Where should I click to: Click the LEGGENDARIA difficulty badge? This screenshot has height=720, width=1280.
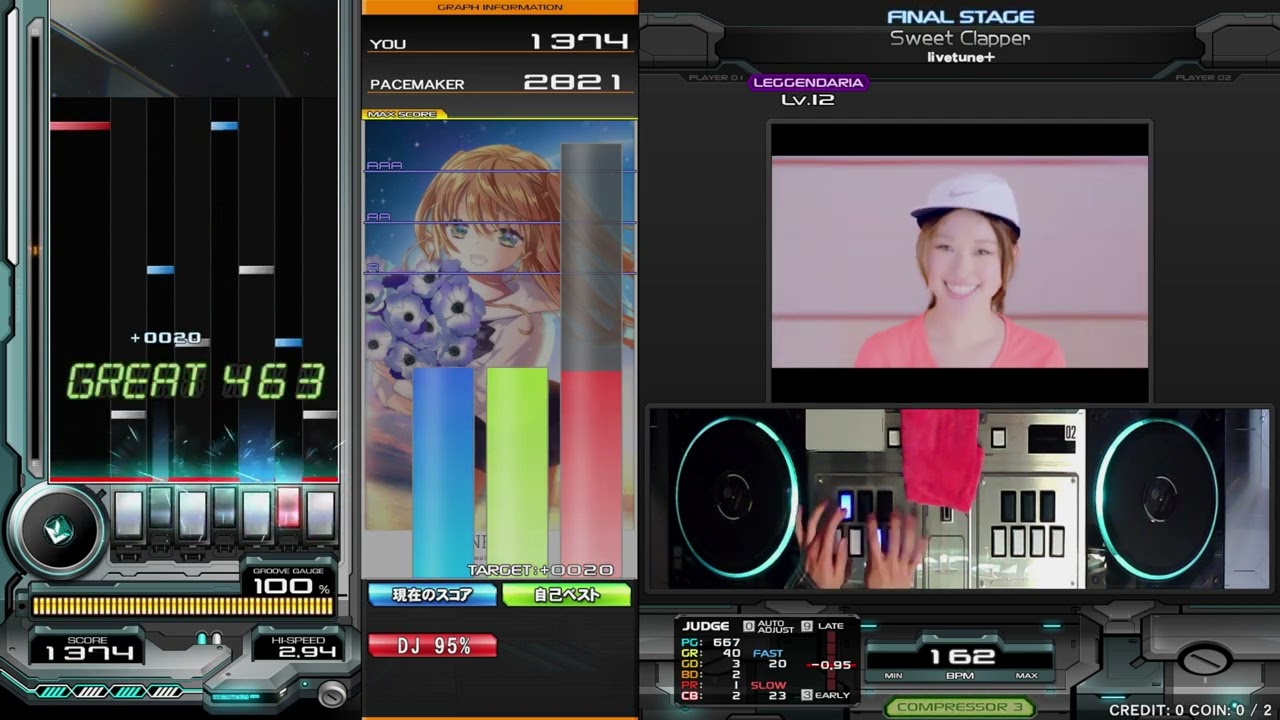coord(807,83)
